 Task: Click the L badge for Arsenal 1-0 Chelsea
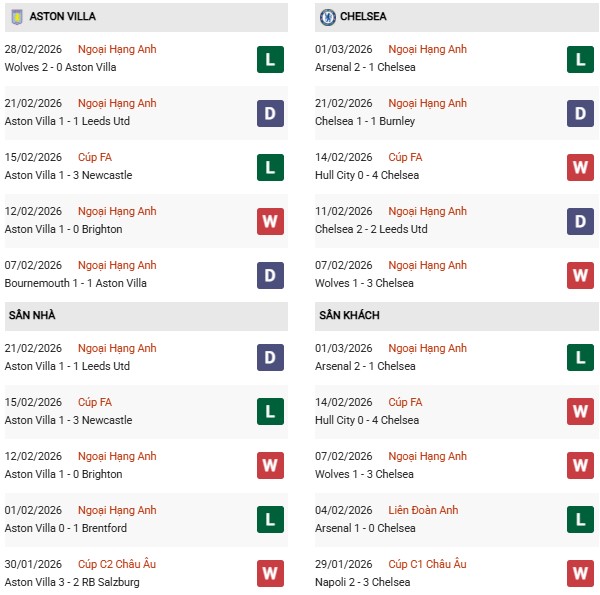(x=581, y=520)
